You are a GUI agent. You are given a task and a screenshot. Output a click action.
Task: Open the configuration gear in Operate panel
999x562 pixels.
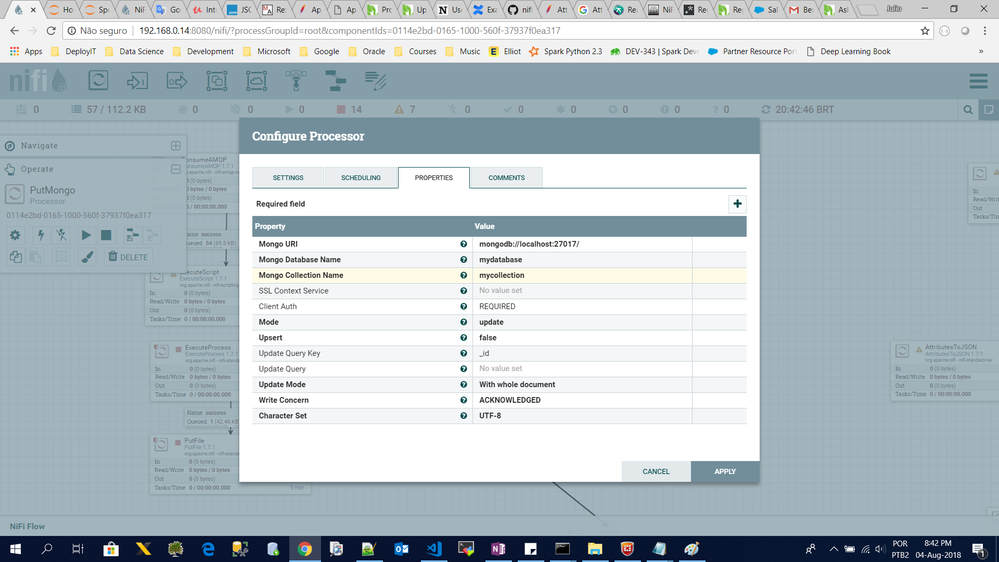pos(15,235)
